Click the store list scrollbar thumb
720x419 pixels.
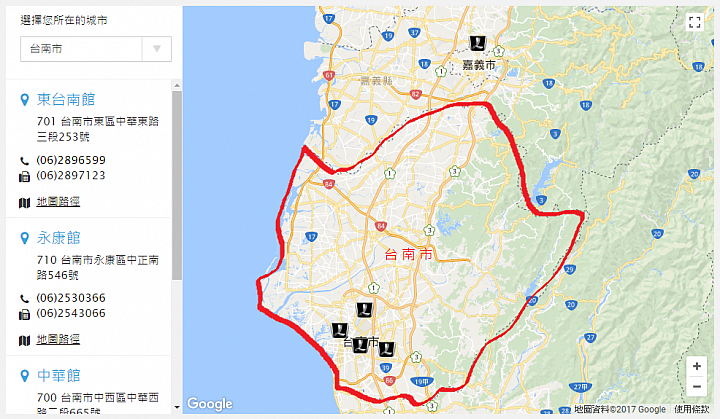click(177, 185)
